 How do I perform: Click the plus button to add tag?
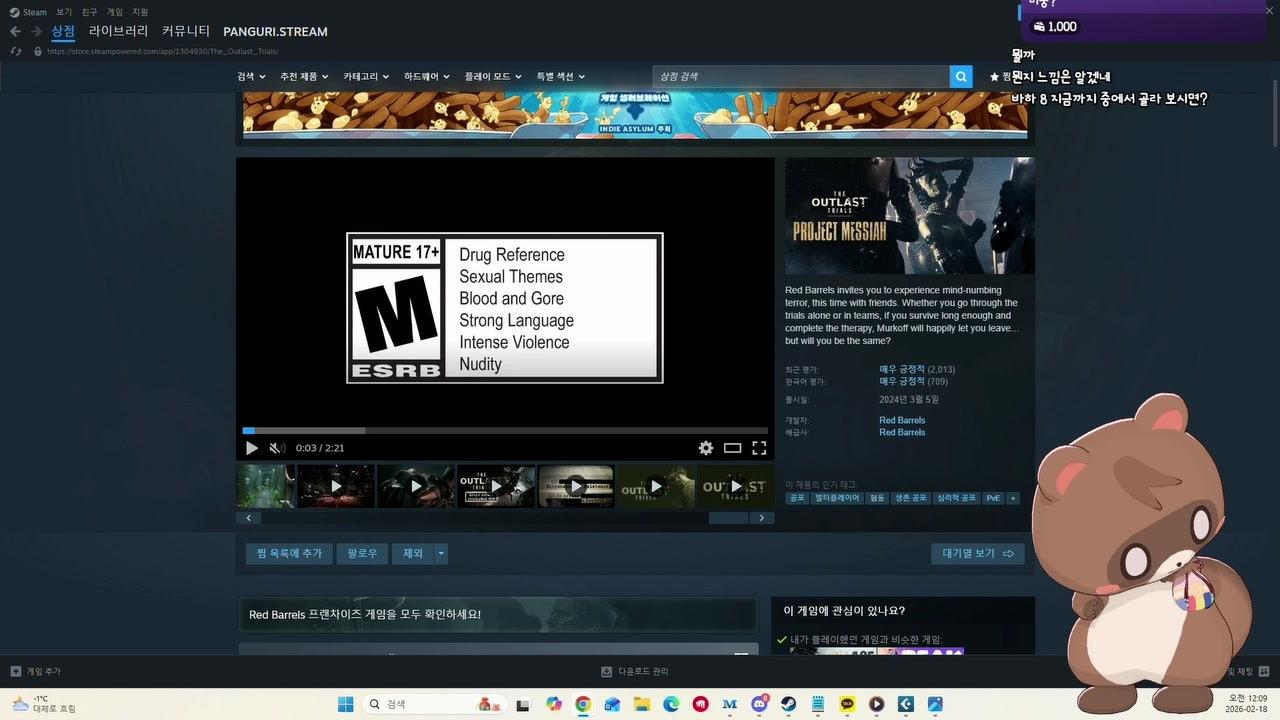point(1012,498)
